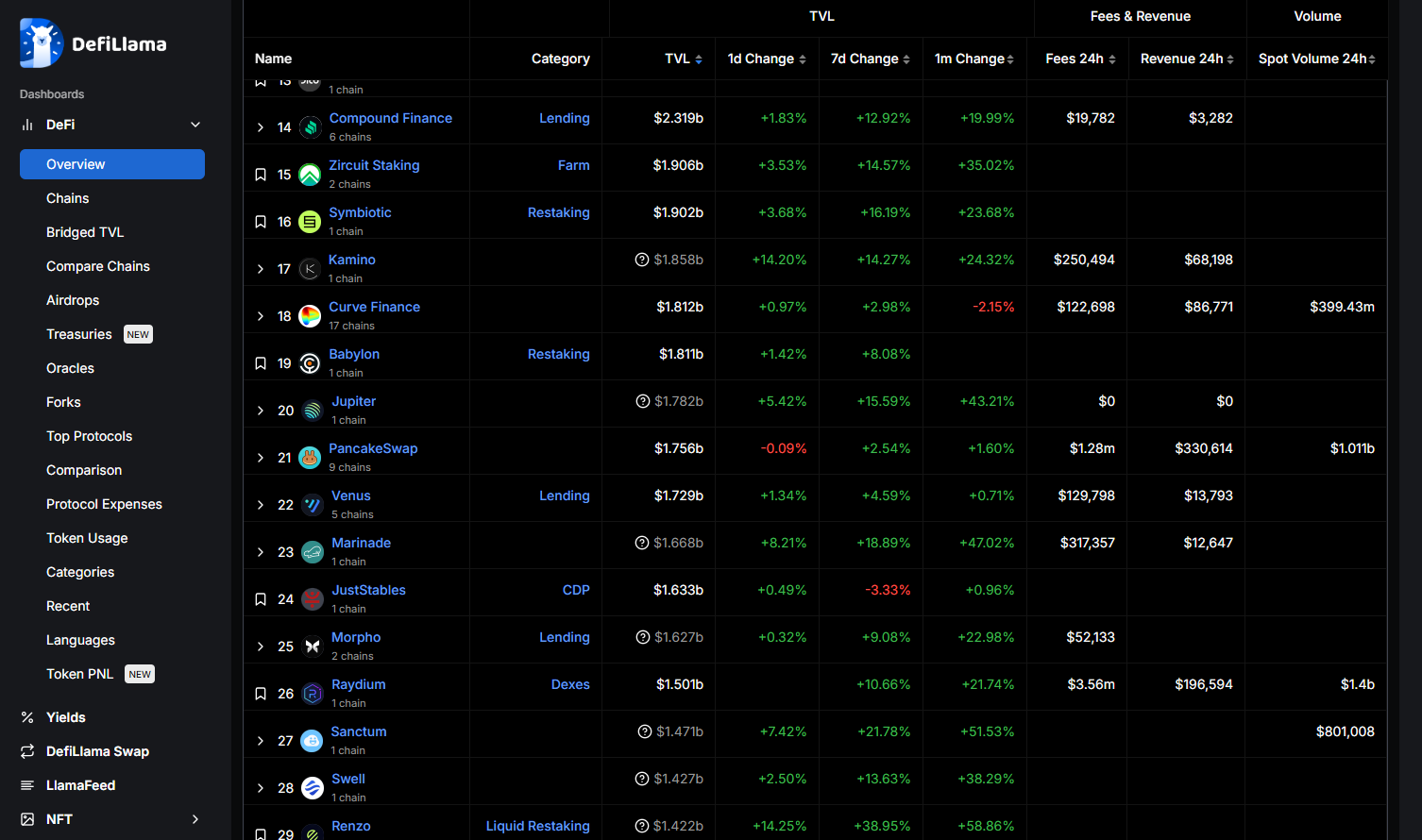1422x840 pixels.
Task: Click the question mark icon beside Marinade TVL
Action: (x=642, y=543)
